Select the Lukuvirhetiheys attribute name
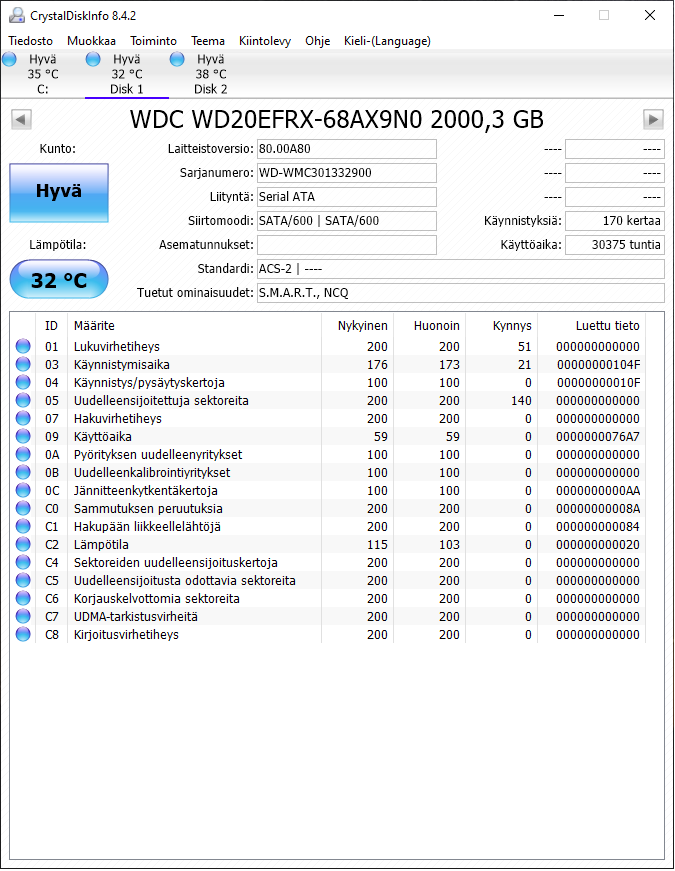Screen dimensions: 675x871 (117, 347)
